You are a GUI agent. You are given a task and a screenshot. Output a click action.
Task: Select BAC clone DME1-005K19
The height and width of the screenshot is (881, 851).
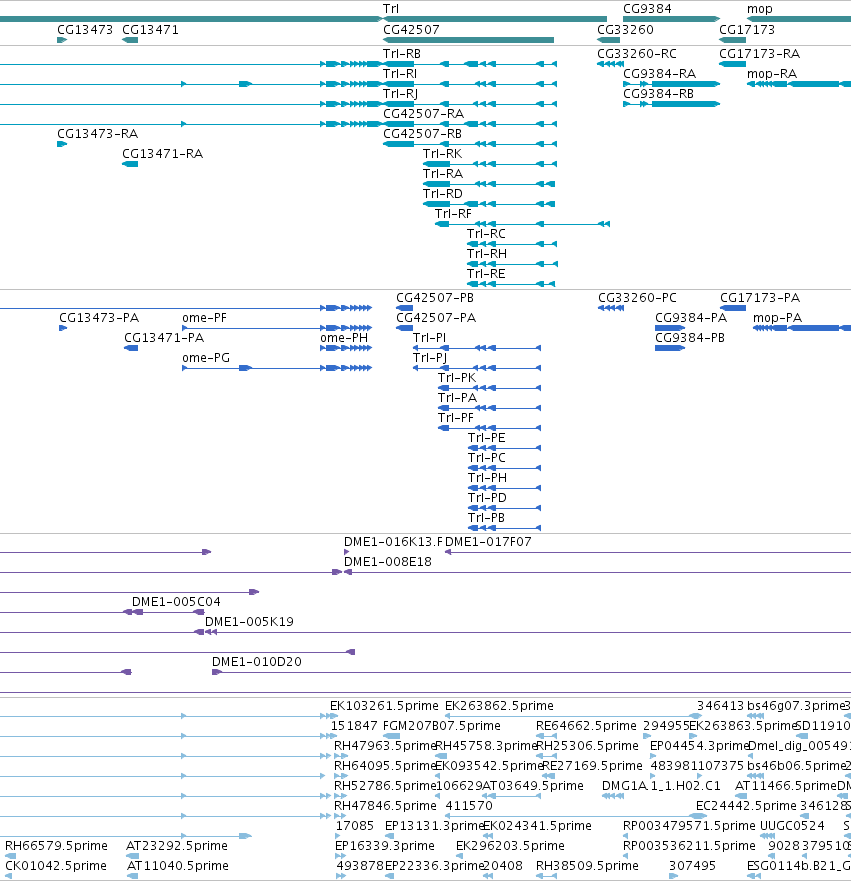[x=249, y=621]
